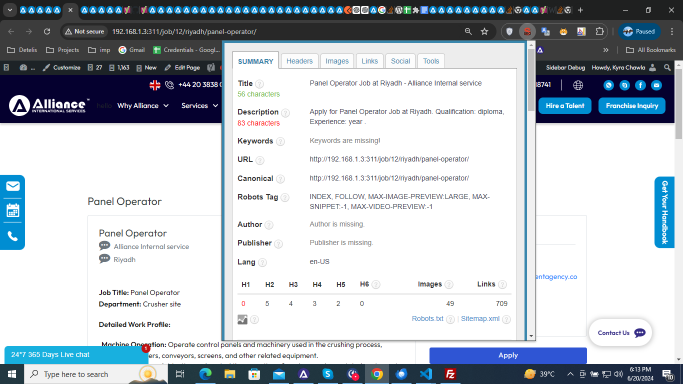Click the blue Apply button
The image size is (683, 384).
click(x=508, y=355)
